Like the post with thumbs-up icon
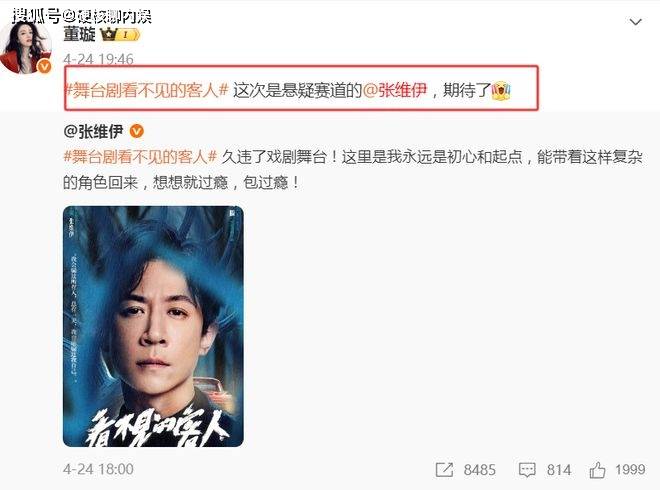The height and width of the screenshot is (490, 660). tap(597, 469)
